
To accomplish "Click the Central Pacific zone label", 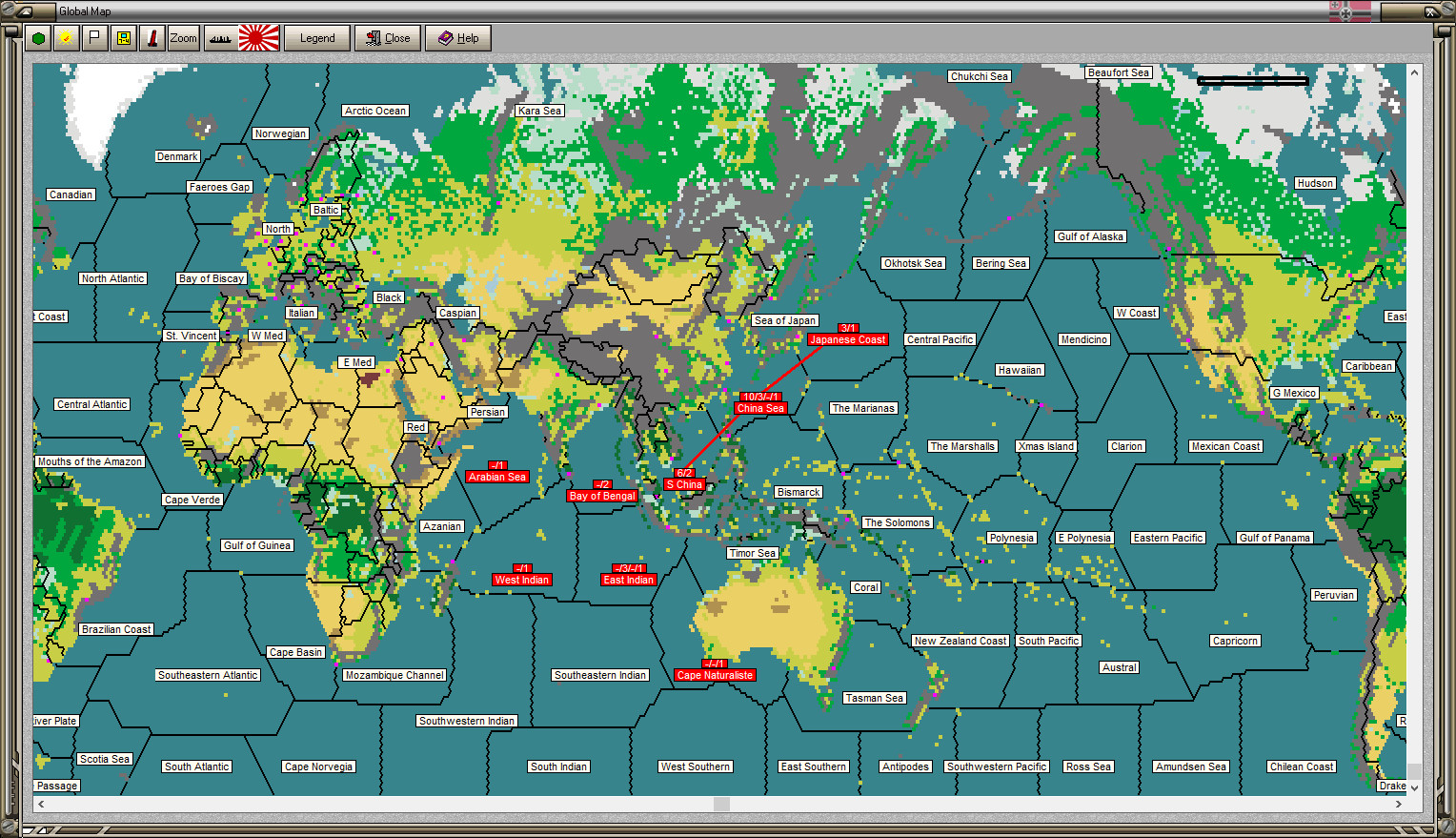I will pyautogui.click(x=940, y=339).
